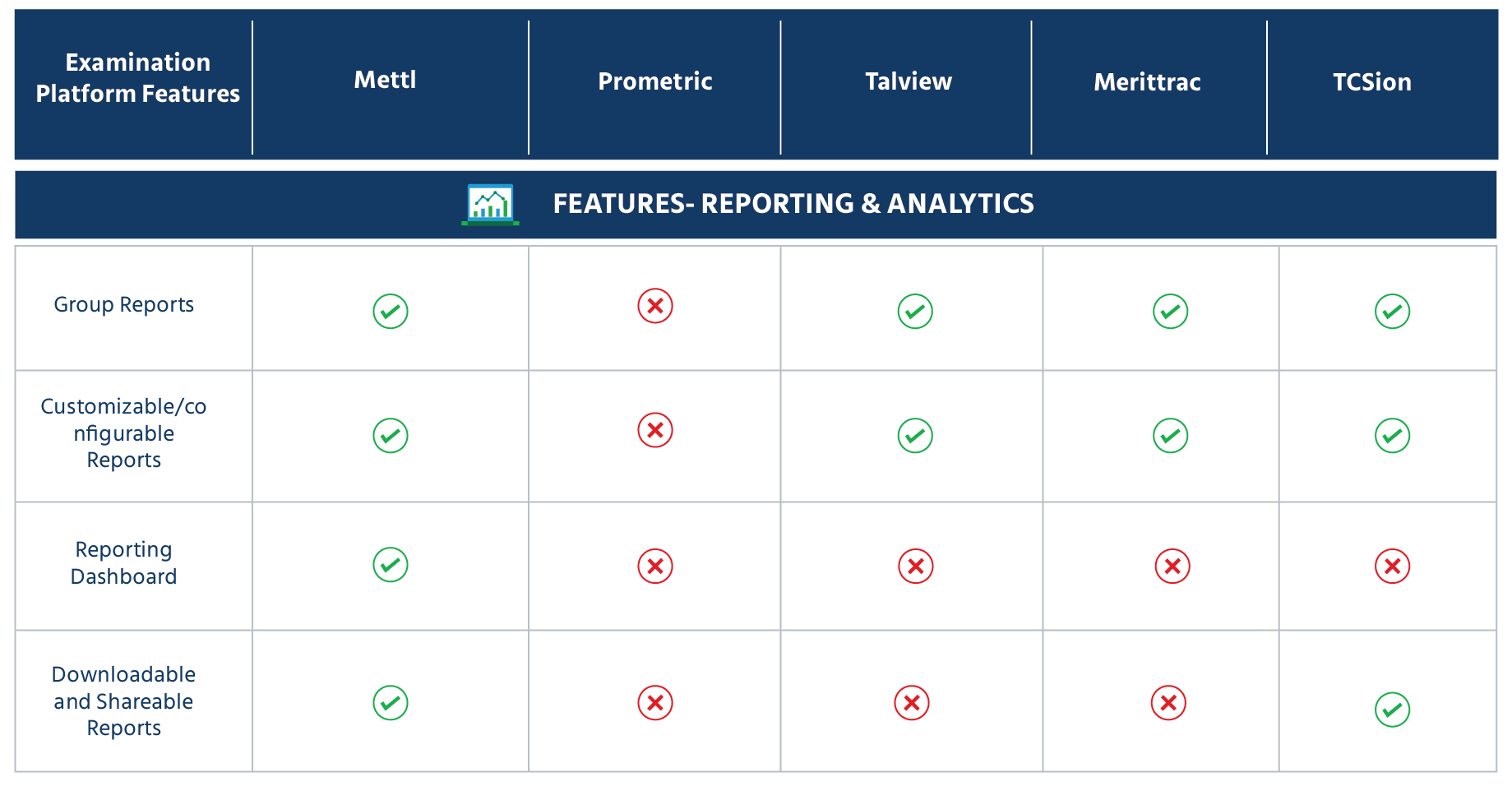This screenshot has width=1512, height=791.
Task: Click Talview's red cross for Downloadable Reports
Action: (x=912, y=703)
